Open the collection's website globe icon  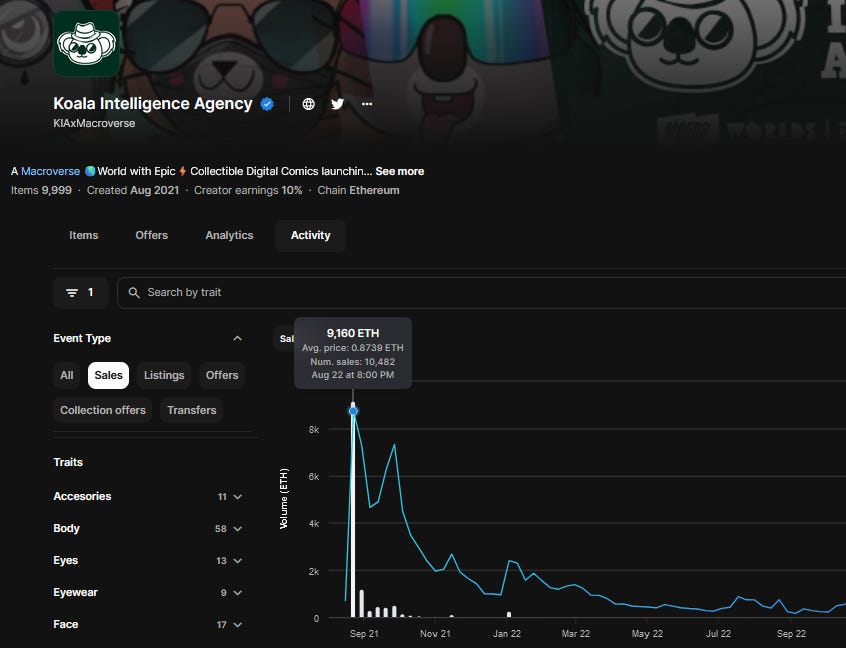(308, 104)
